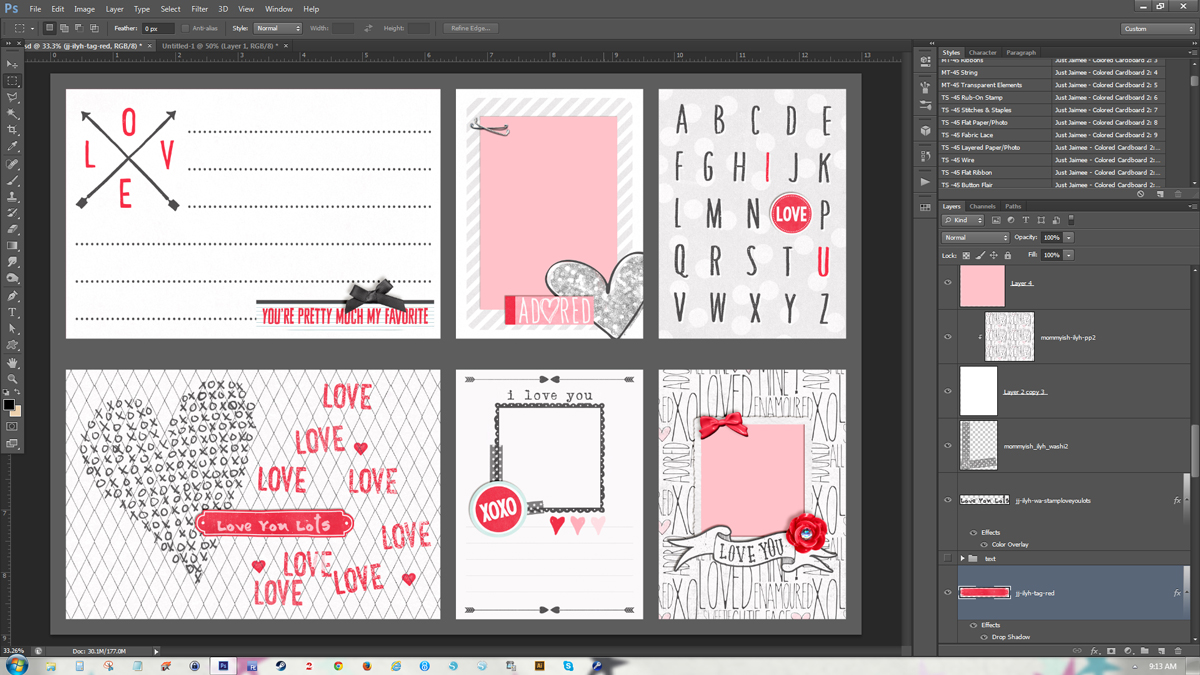Screen dimensions: 1200x675
Task: Switch to the Character tab
Action: point(982,53)
